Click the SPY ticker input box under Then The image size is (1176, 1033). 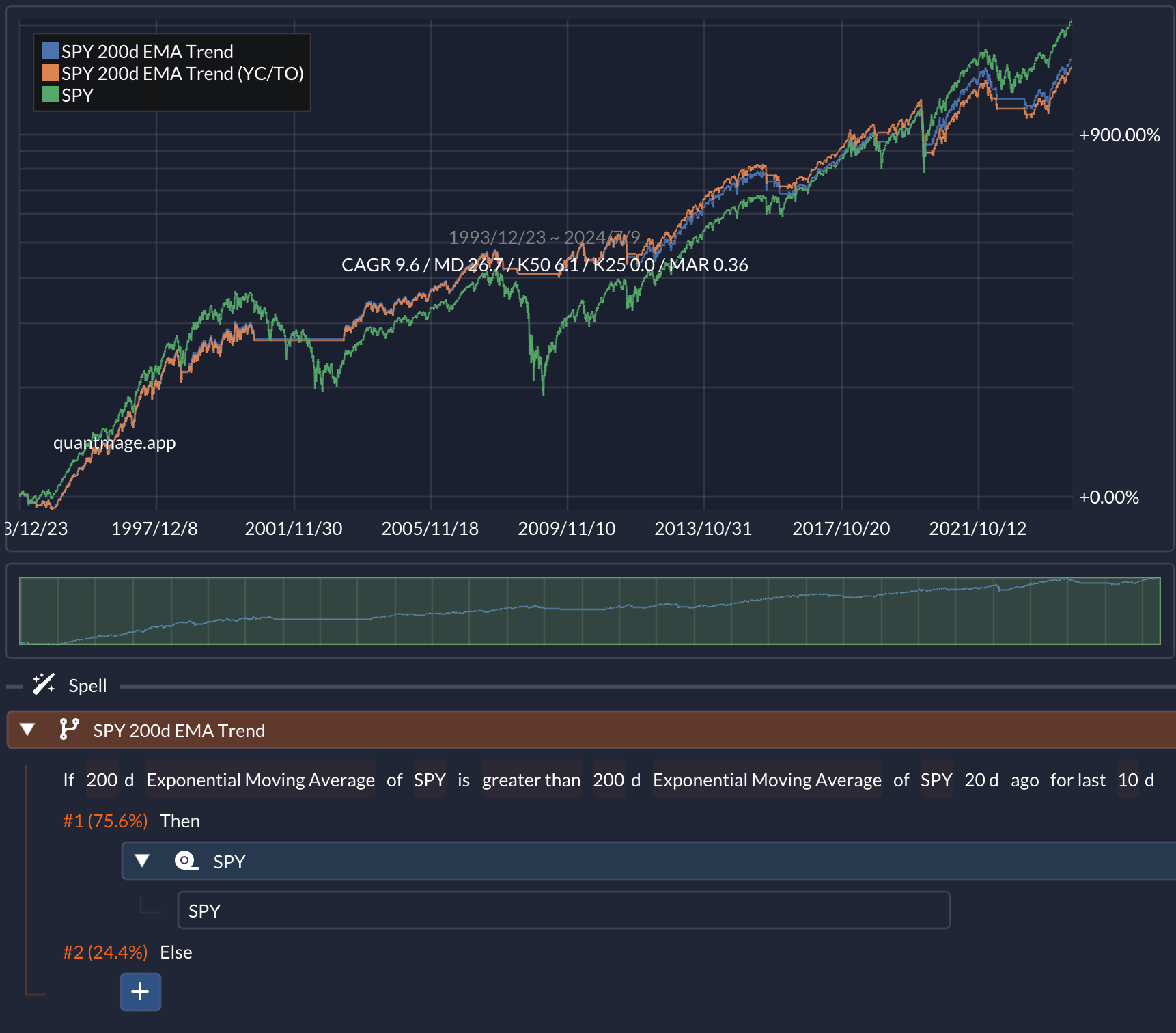pyautogui.click(x=563, y=910)
